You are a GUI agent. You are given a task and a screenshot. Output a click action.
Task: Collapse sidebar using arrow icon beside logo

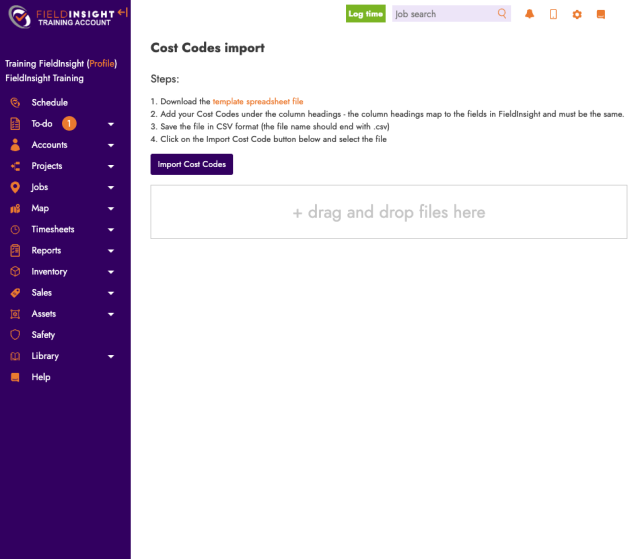[x=122, y=12]
